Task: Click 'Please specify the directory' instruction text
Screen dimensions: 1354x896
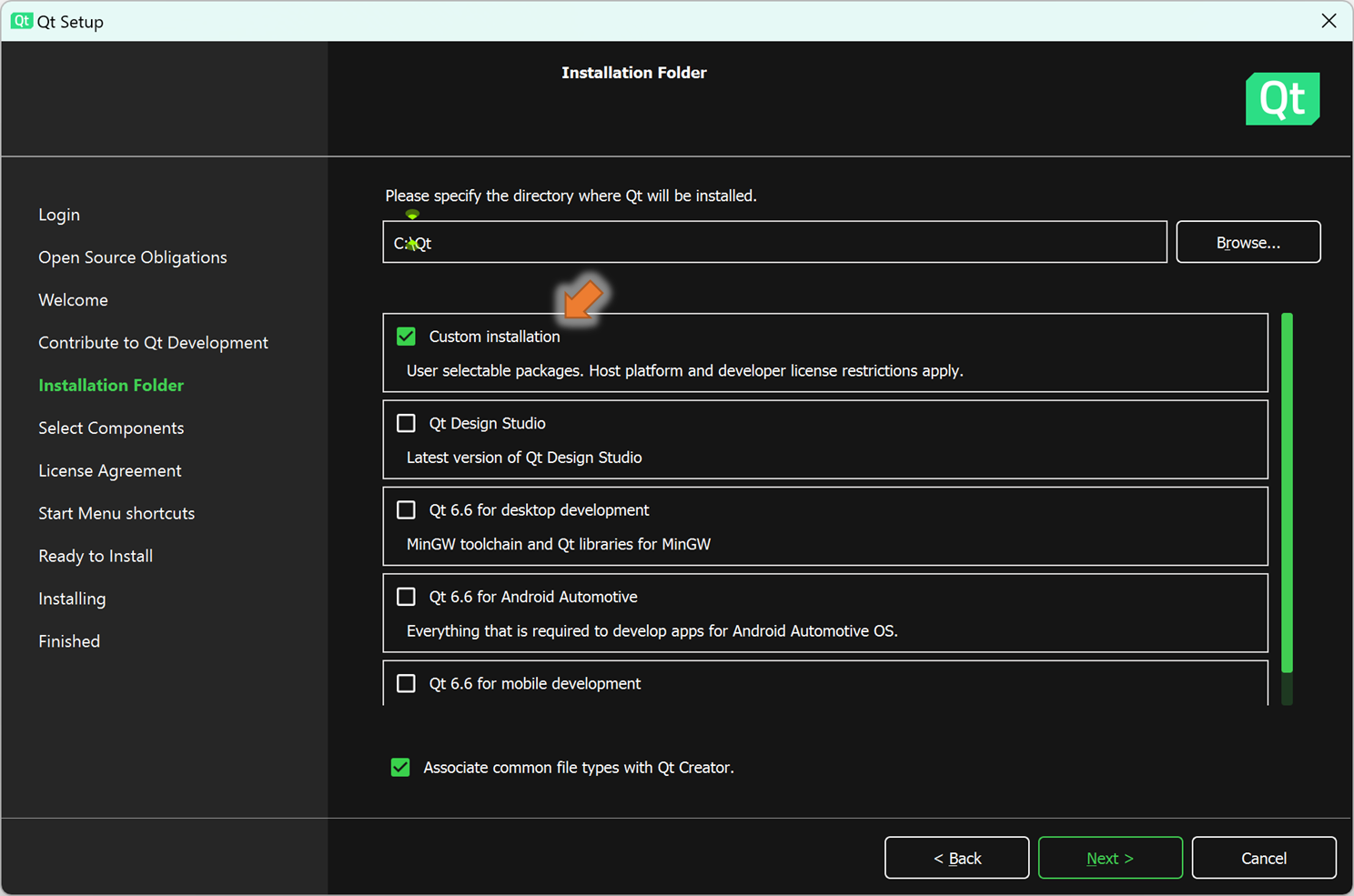Action: (571, 196)
